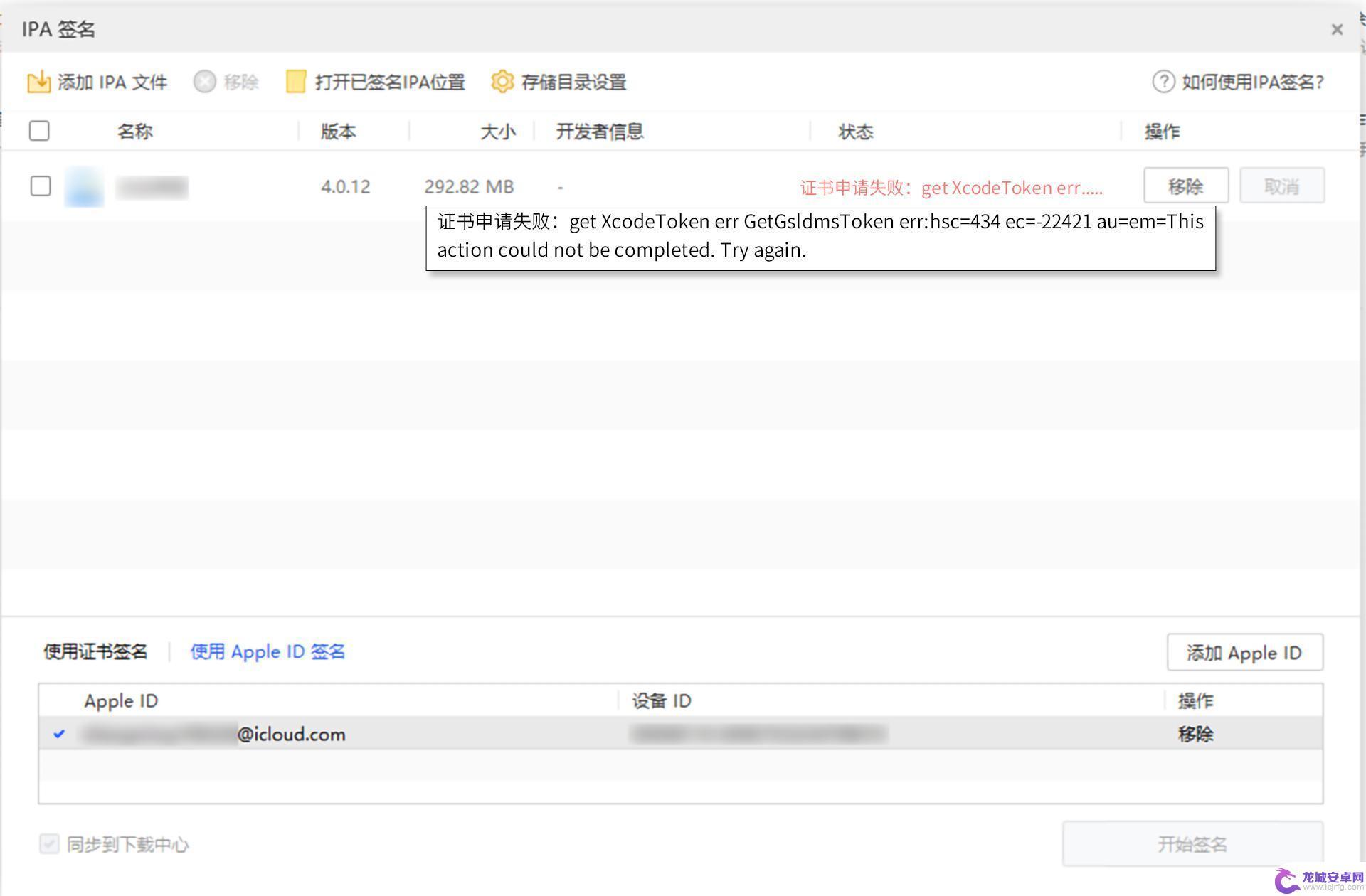This screenshot has width=1366, height=896.
Task: Click the greyed remove circle-X icon in the toolbar
Action: click(x=204, y=82)
